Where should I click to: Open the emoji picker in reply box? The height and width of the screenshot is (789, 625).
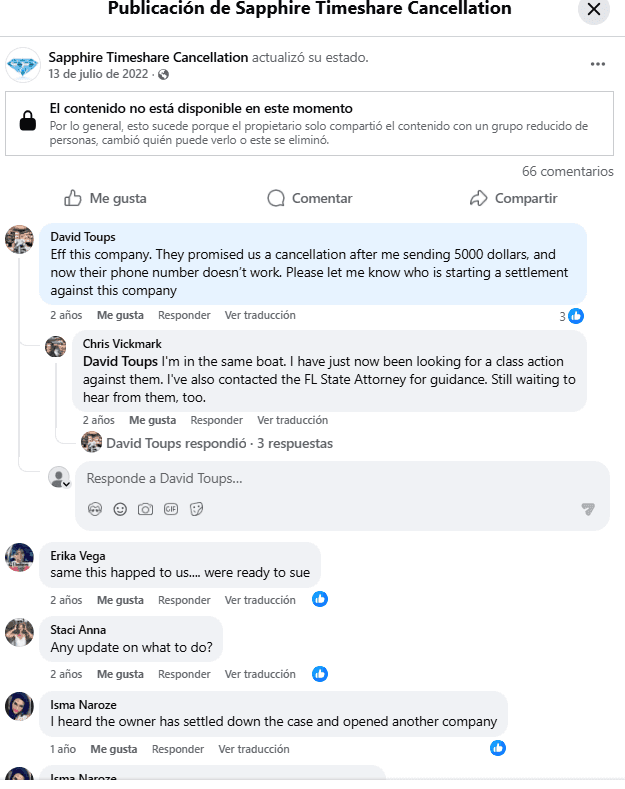pos(120,509)
